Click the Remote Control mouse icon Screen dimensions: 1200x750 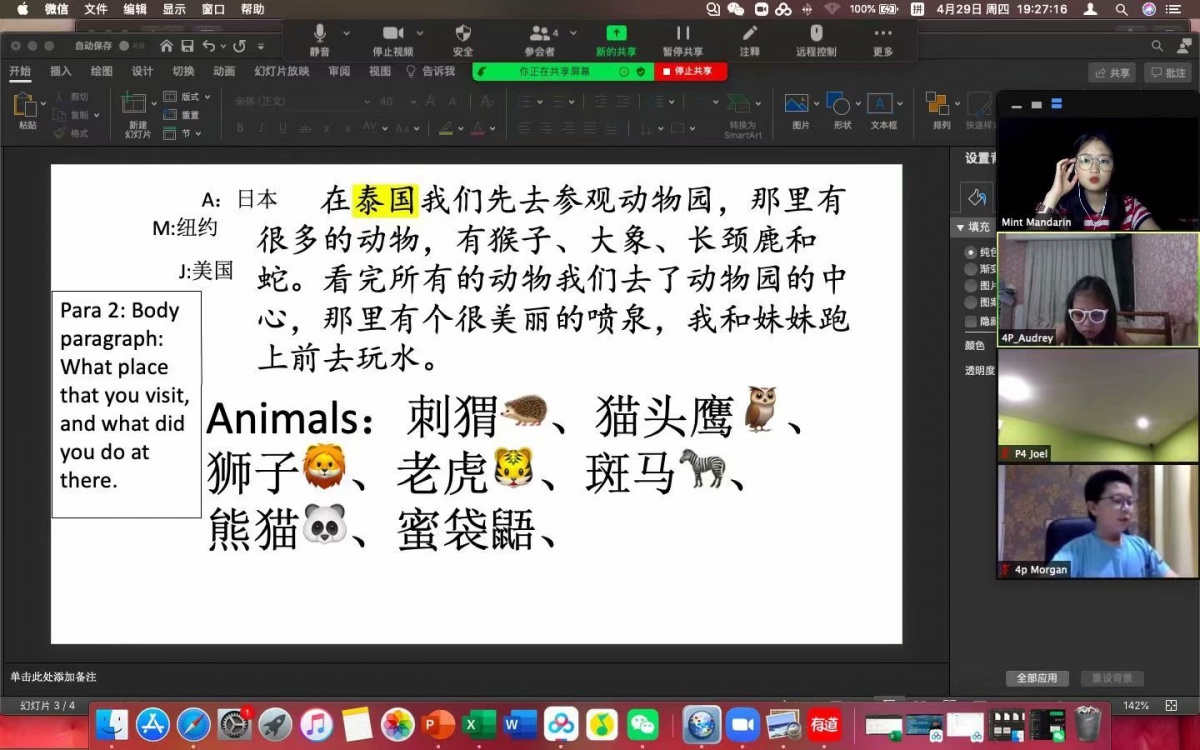click(x=816, y=34)
